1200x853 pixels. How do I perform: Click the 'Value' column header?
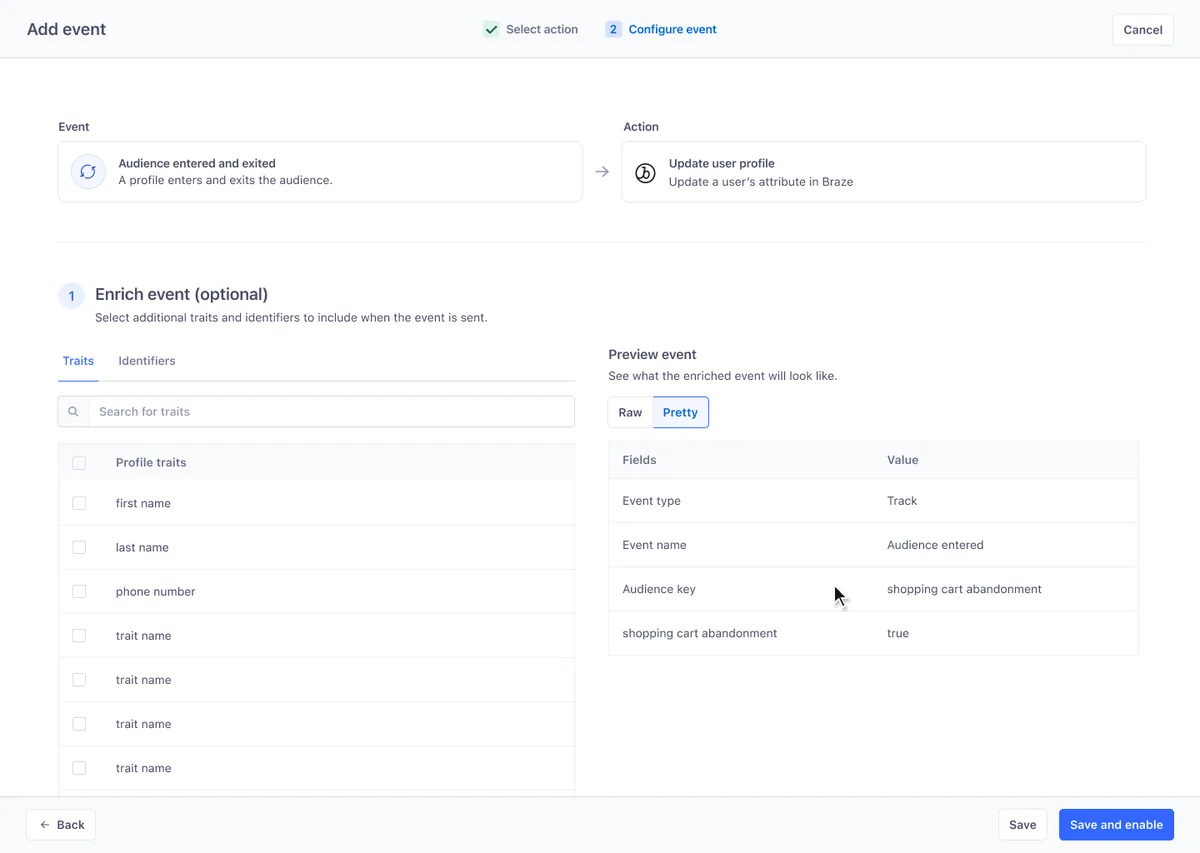pos(902,460)
